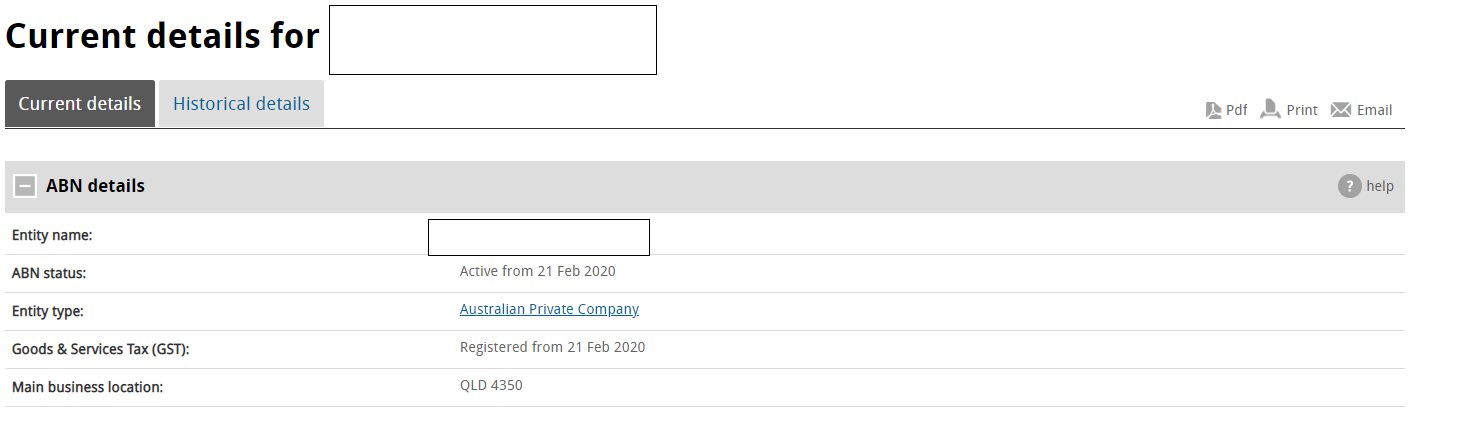This screenshot has width=1463, height=436.
Task: Click the Print text label
Action: coord(1302,110)
